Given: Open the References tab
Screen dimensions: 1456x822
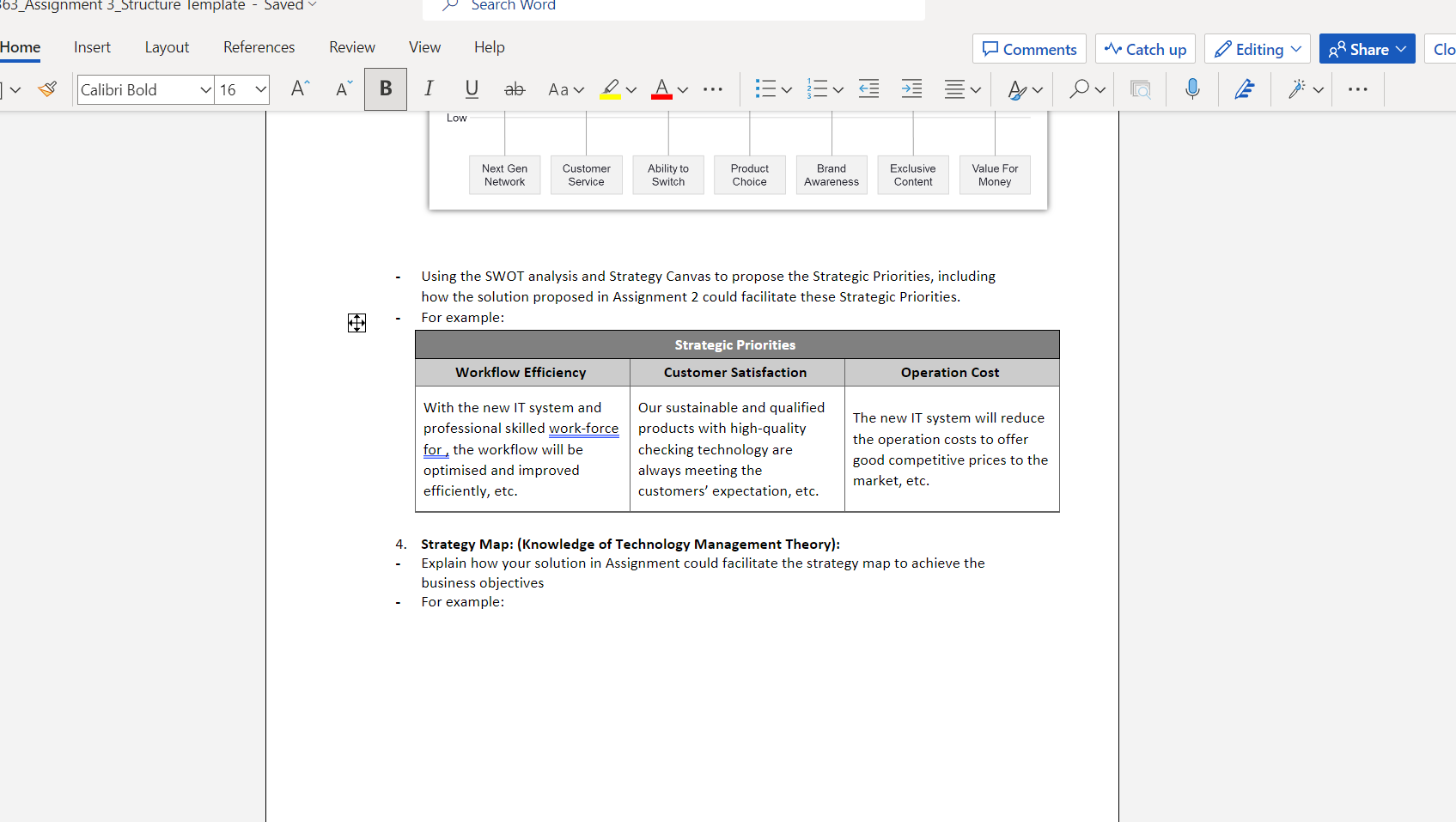Looking at the screenshot, I should pos(259,47).
